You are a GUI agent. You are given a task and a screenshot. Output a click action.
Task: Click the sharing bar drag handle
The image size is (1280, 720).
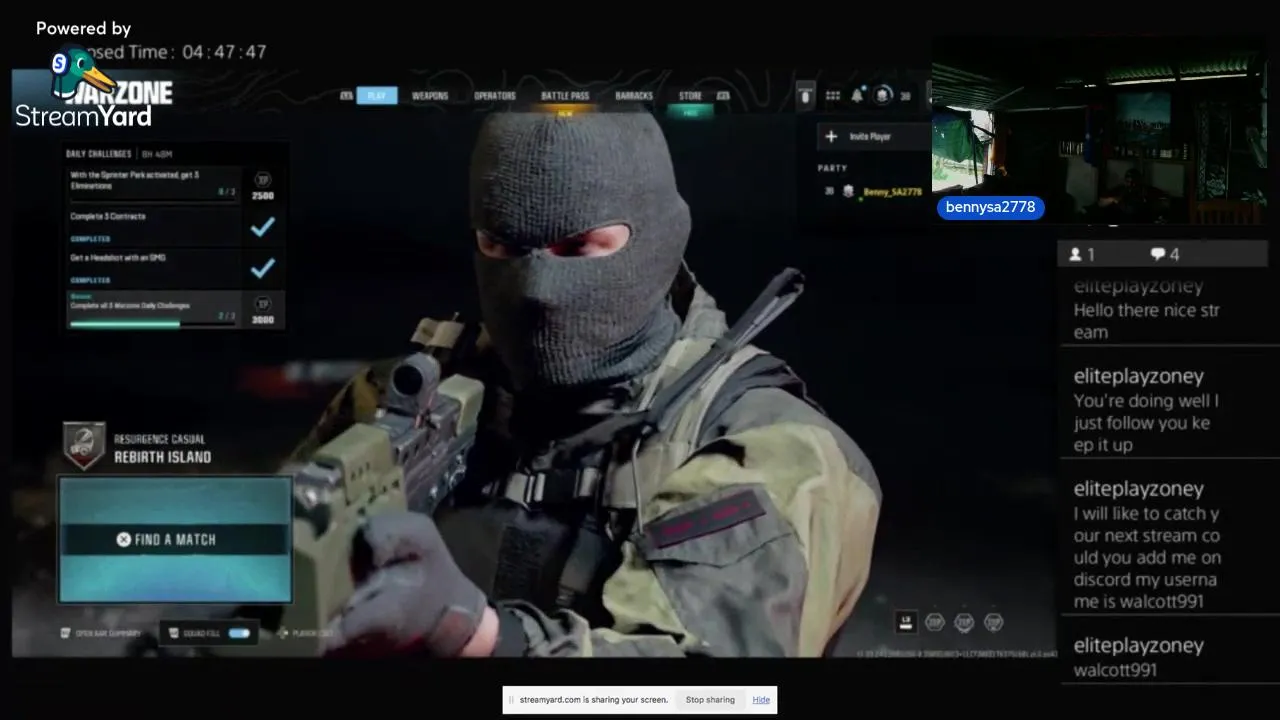click(x=511, y=700)
